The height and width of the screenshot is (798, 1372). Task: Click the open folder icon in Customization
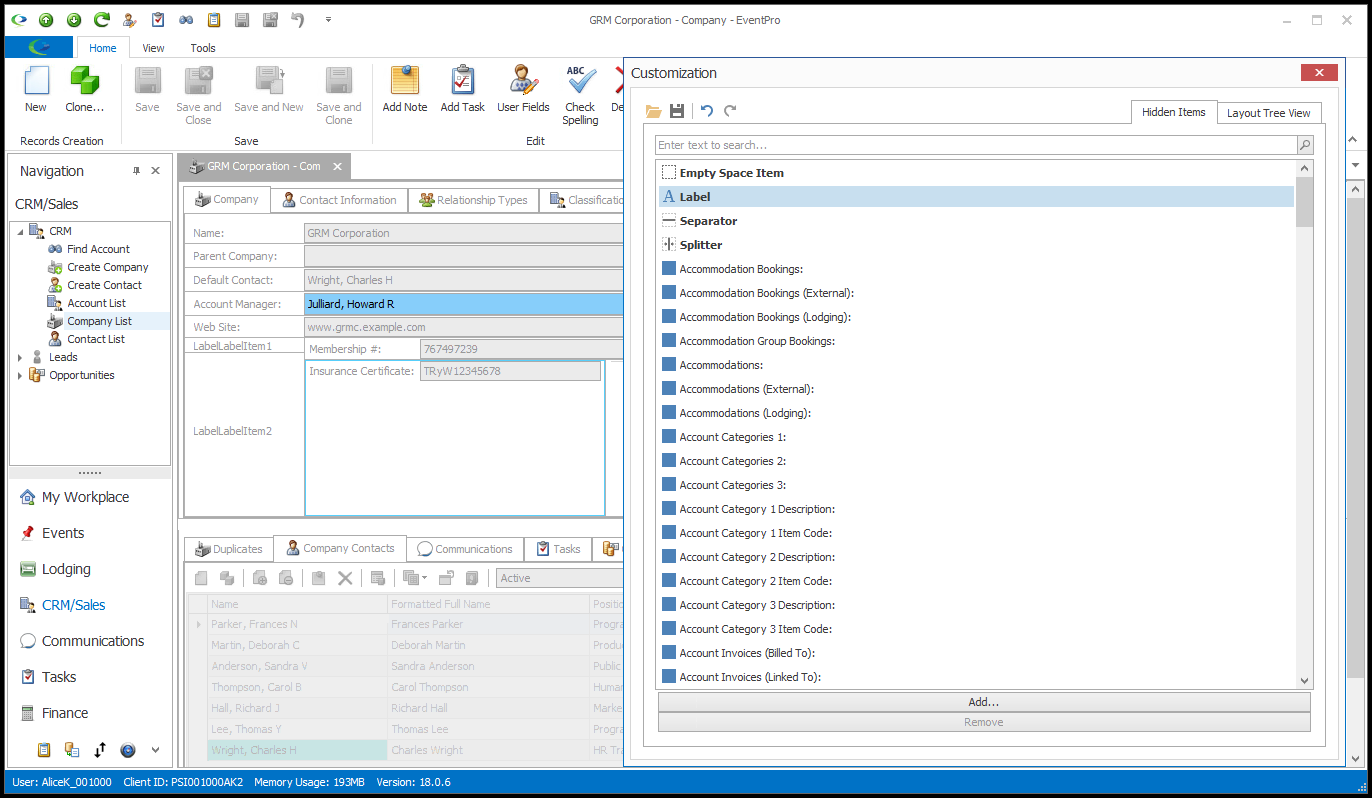(x=654, y=111)
